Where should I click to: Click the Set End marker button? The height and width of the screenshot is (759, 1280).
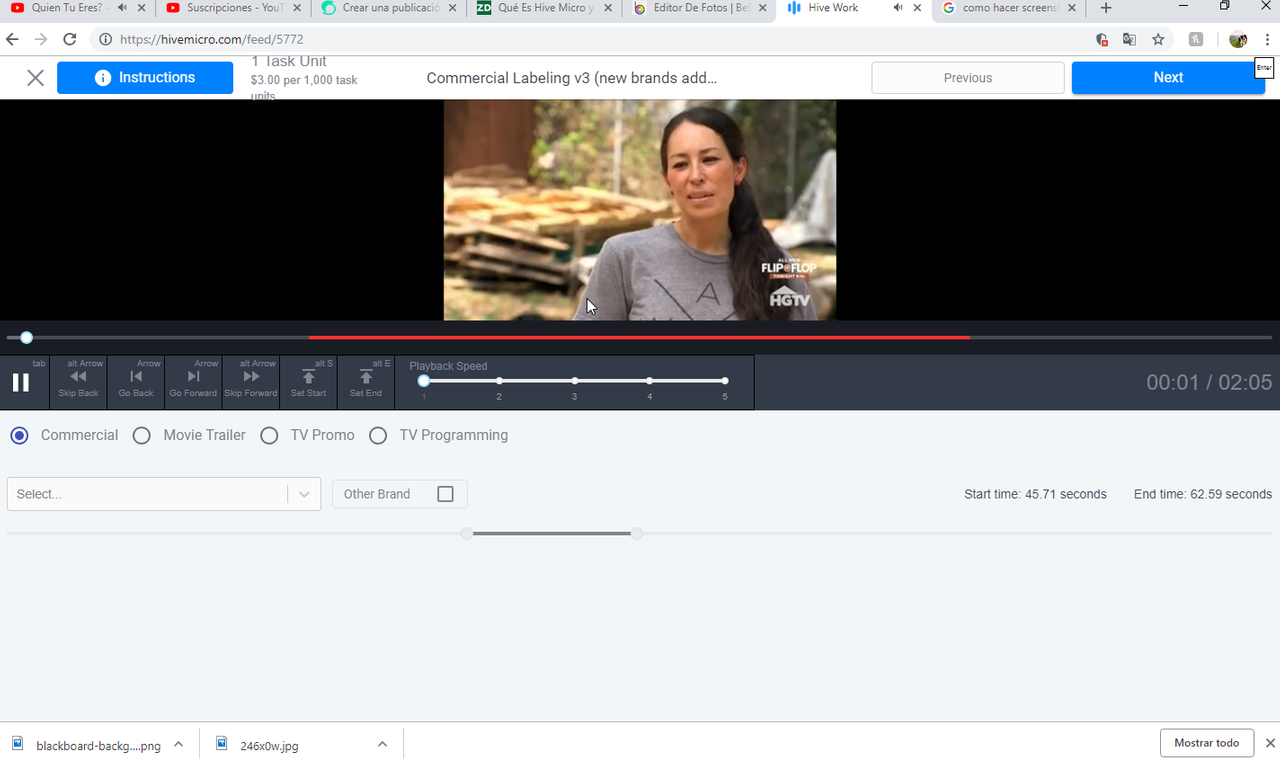366,382
